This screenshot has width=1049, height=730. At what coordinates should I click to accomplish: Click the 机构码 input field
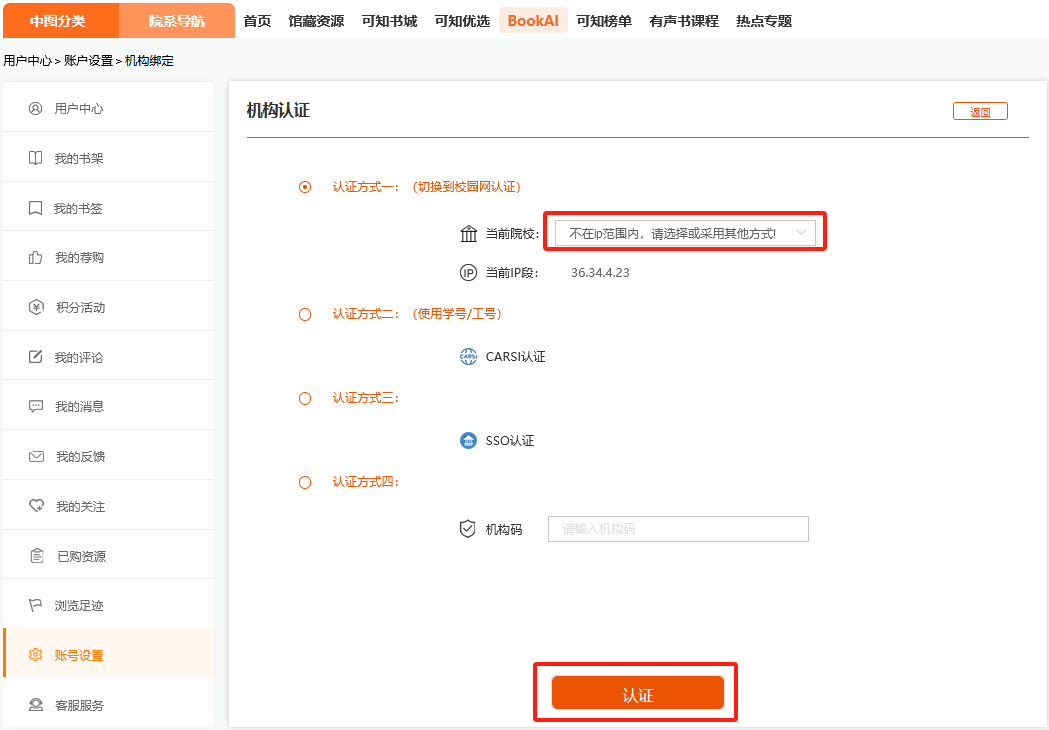(x=678, y=529)
